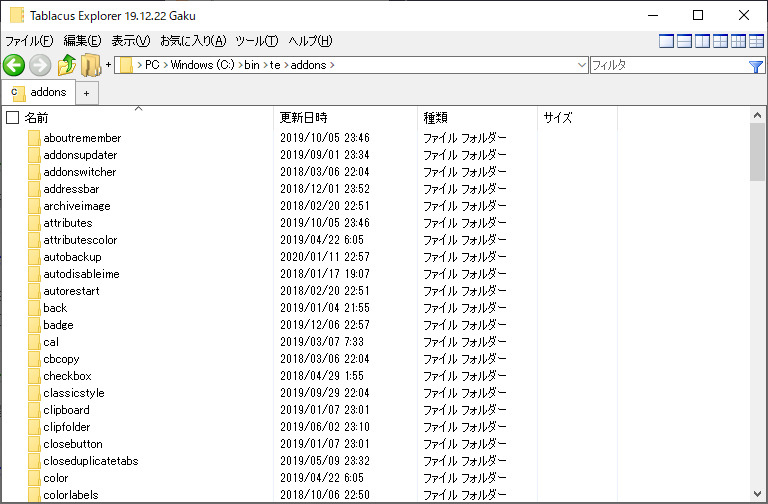Navigate to PC in breadcrumb path
Screen dimensions: 768x504
point(152,65)
